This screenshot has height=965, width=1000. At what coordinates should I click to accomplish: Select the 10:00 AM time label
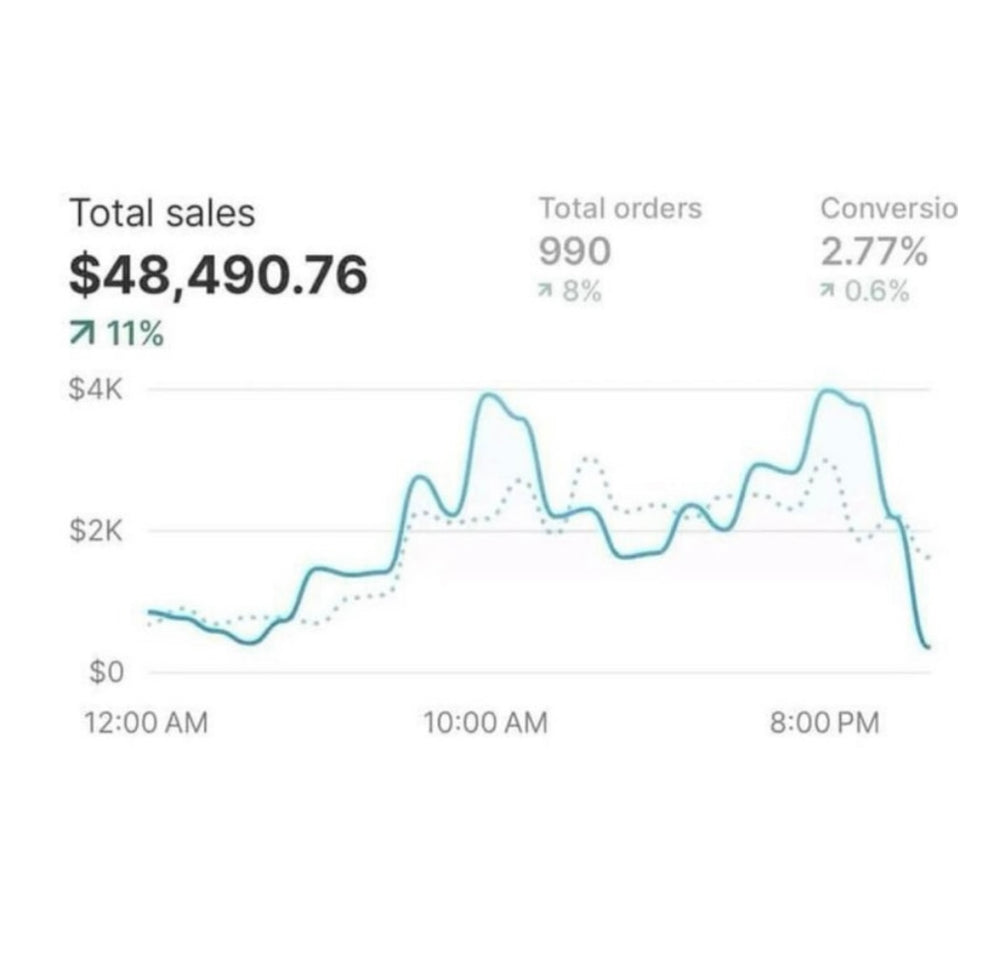[x=486, y=722]
